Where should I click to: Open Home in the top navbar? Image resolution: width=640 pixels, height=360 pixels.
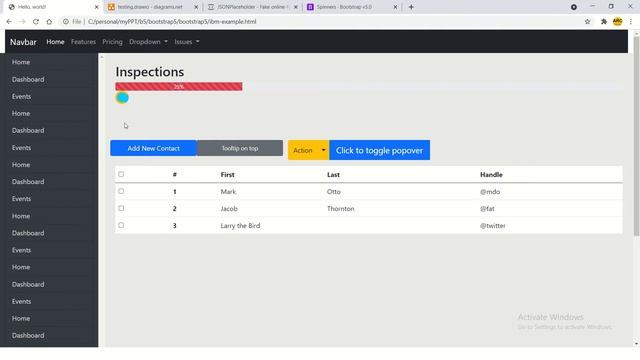pyautogui.click(x=55, y=42)
